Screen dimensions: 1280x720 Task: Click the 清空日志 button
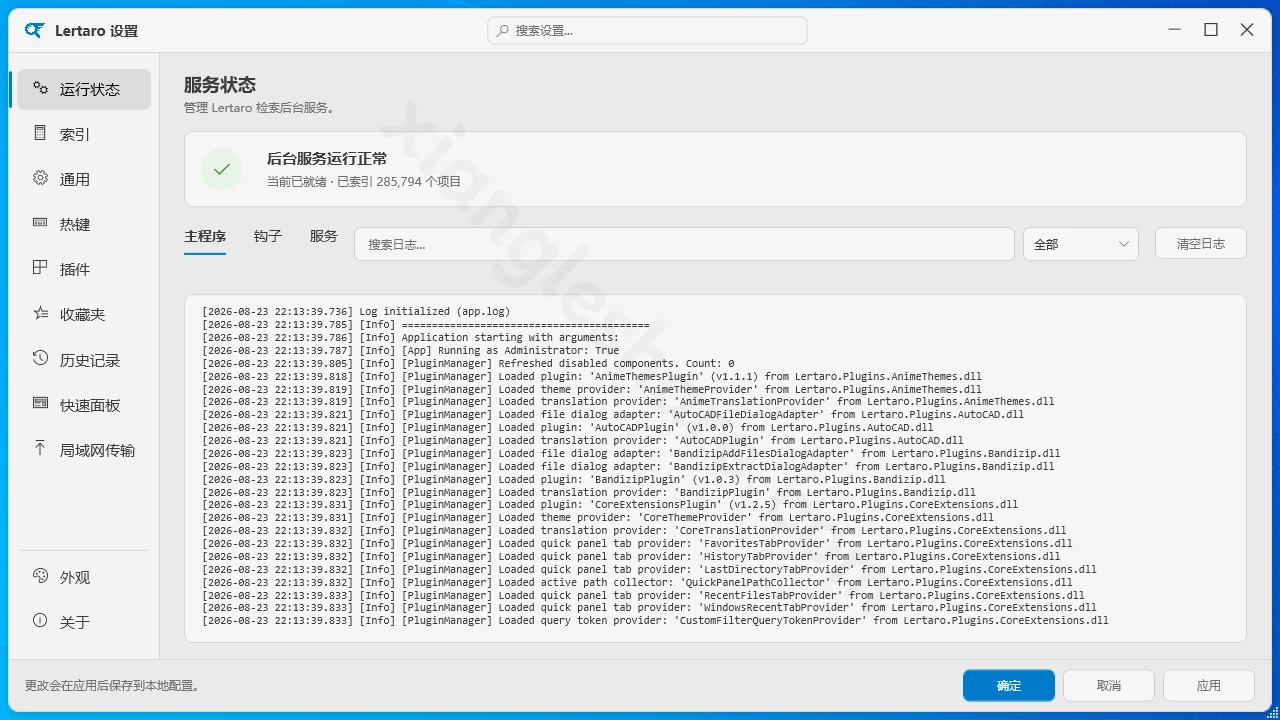click(1201, 244)
